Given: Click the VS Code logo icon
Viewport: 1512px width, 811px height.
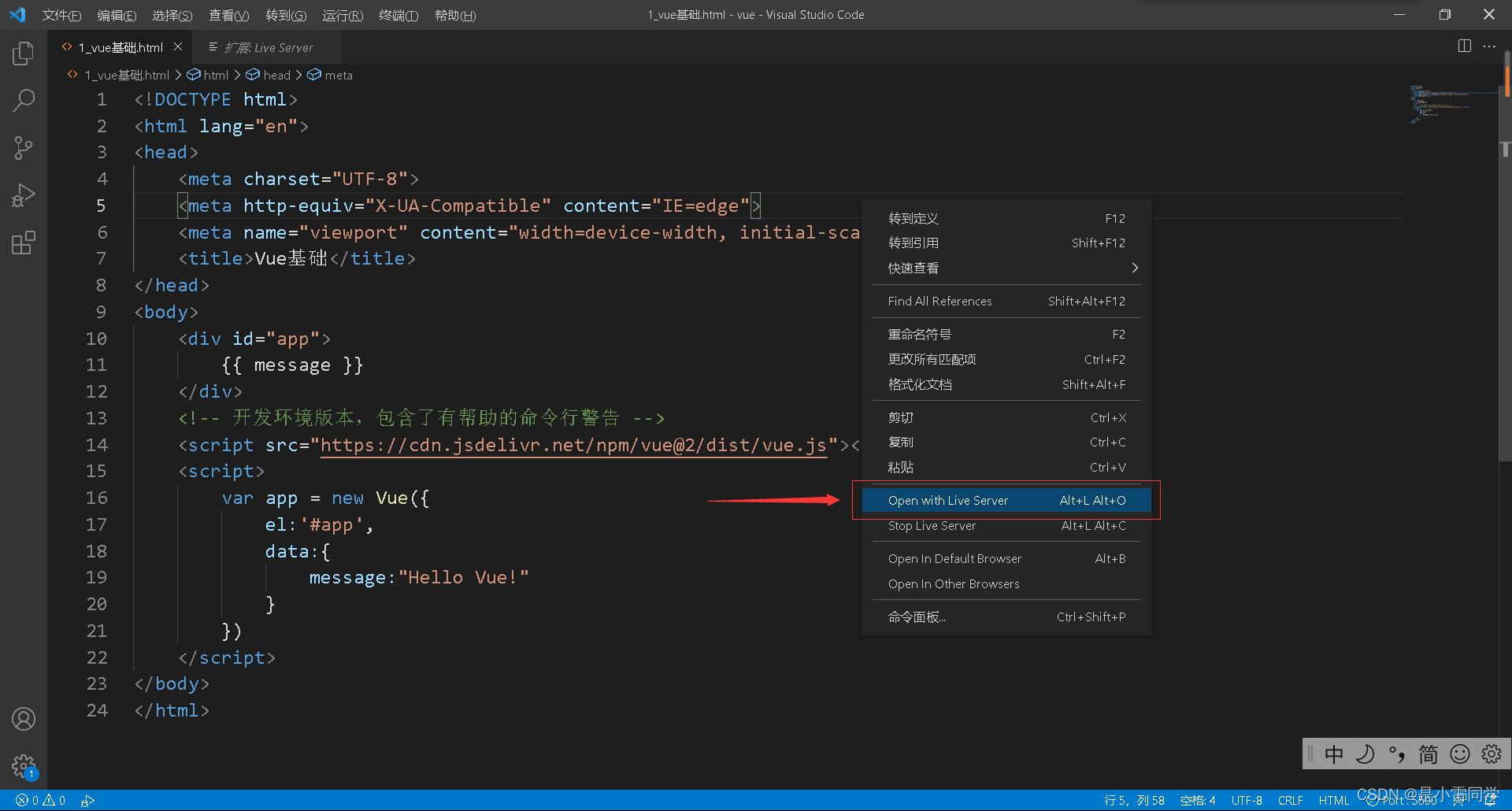Looking at the screenshot, I should pyautogui.click(x=17, y=15).
